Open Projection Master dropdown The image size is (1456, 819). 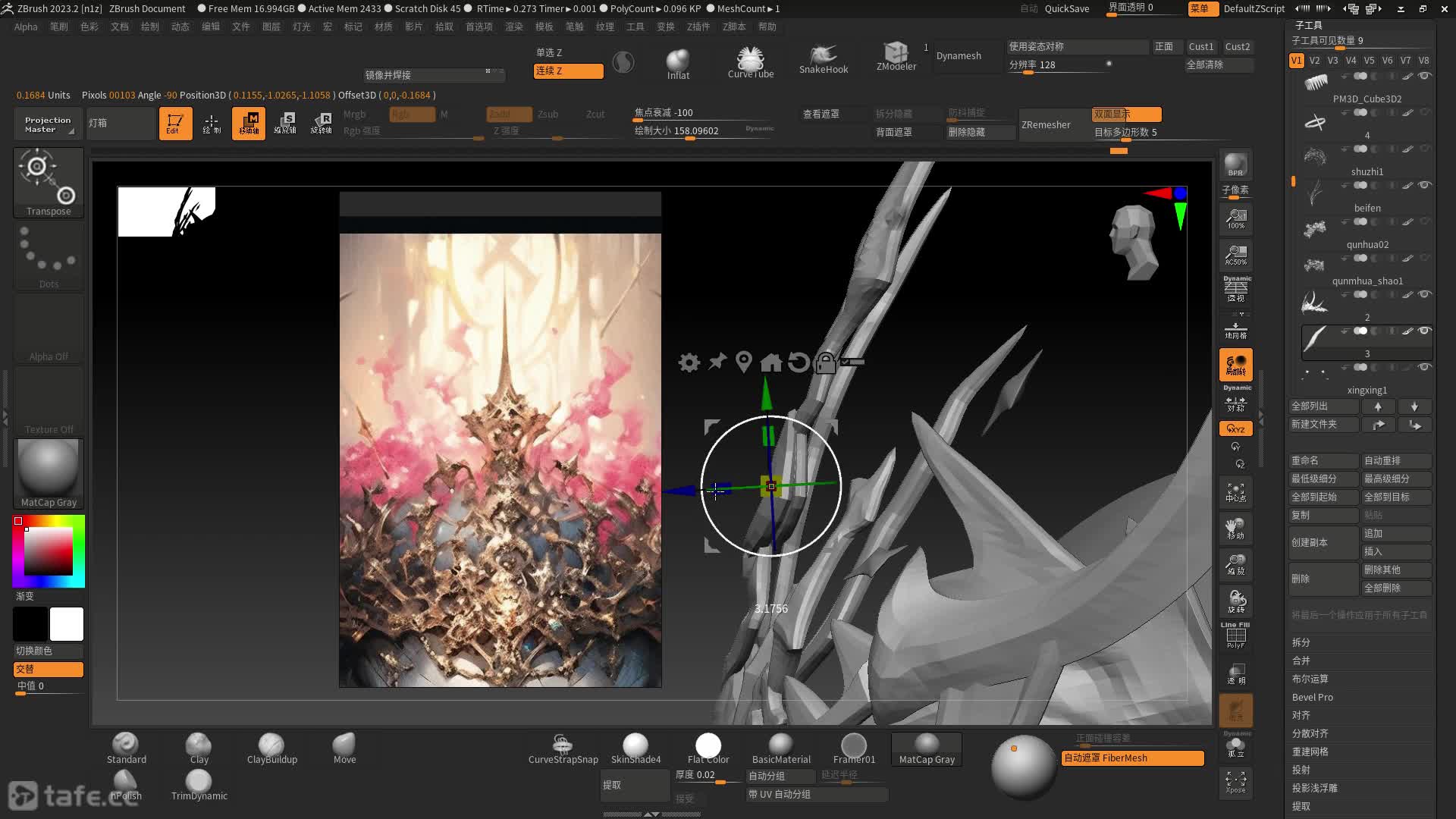(47, 124)
